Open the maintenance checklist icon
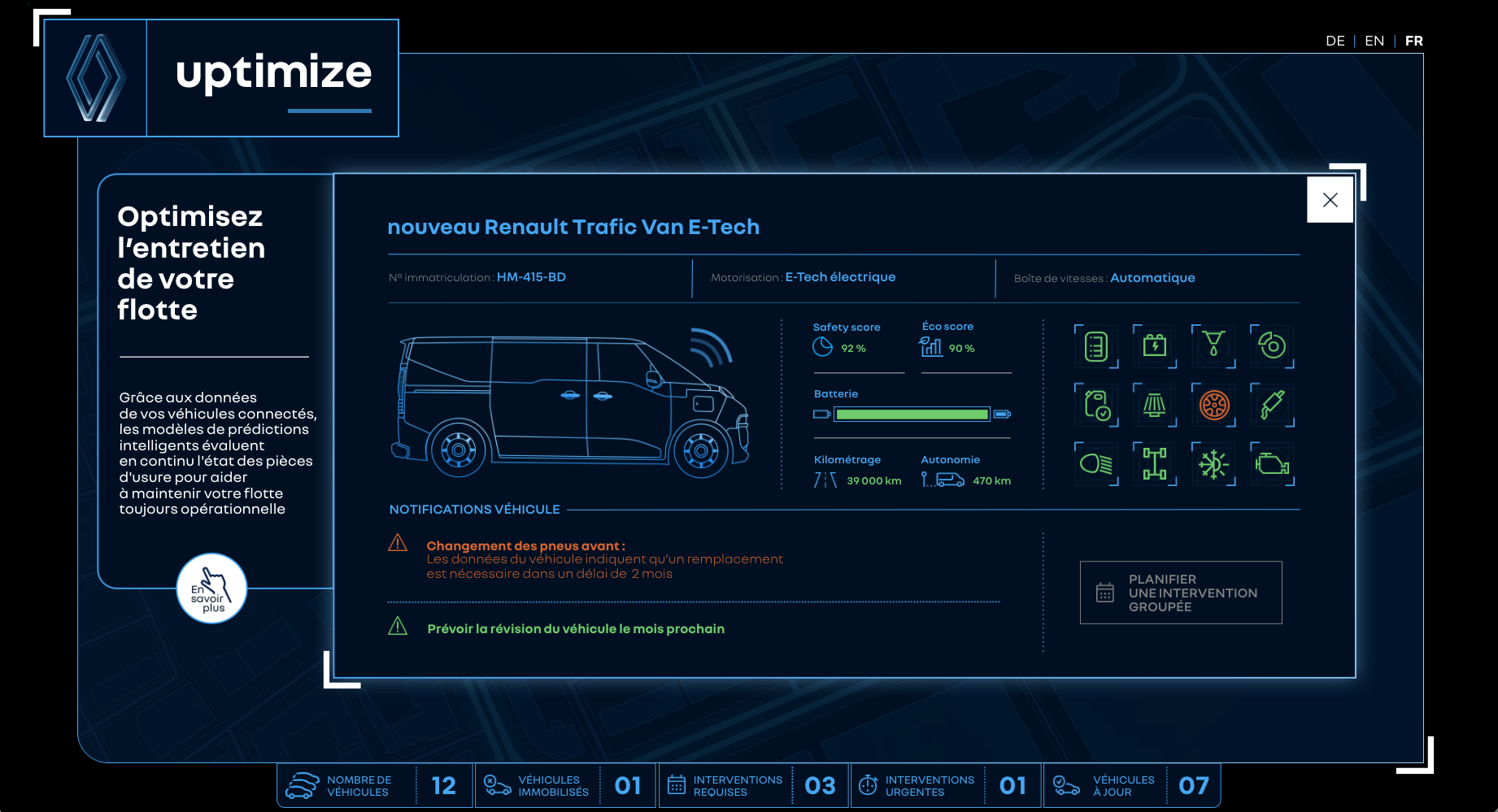Screen dimensions: 1498x812 [x=1096, y=346]
